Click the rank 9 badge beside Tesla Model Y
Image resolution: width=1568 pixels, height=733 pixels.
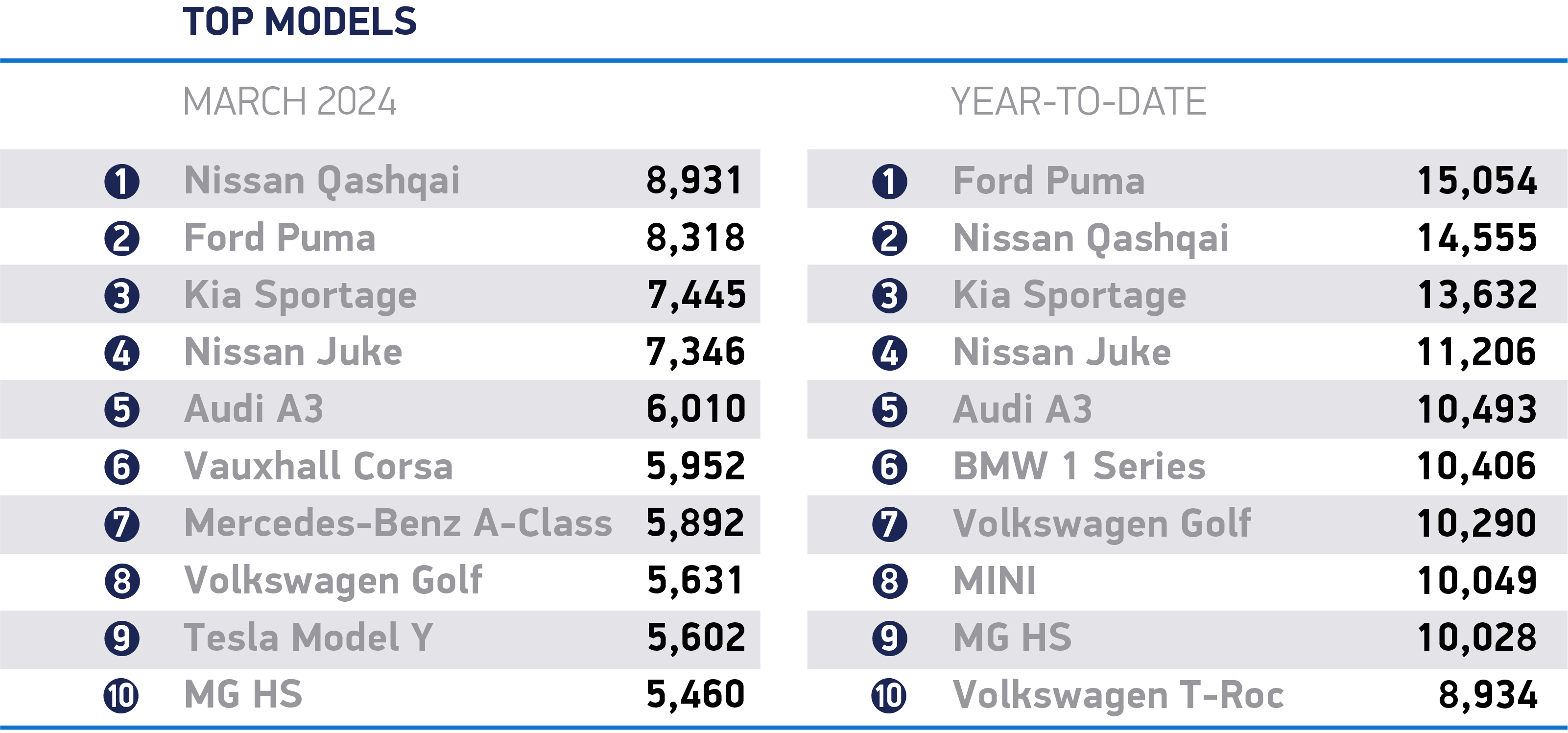coord(122,638)
